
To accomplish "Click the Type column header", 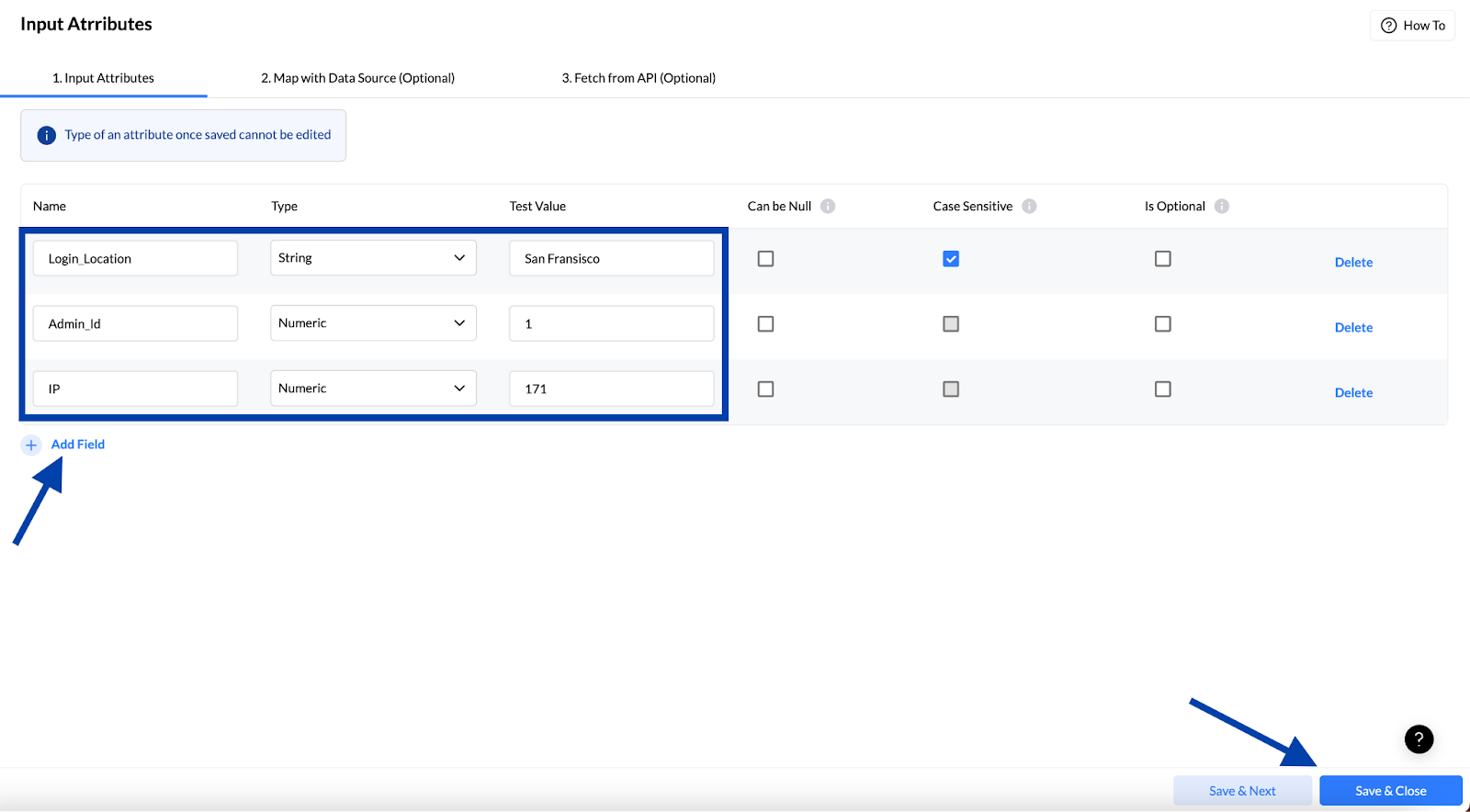I will pos(284,207).
